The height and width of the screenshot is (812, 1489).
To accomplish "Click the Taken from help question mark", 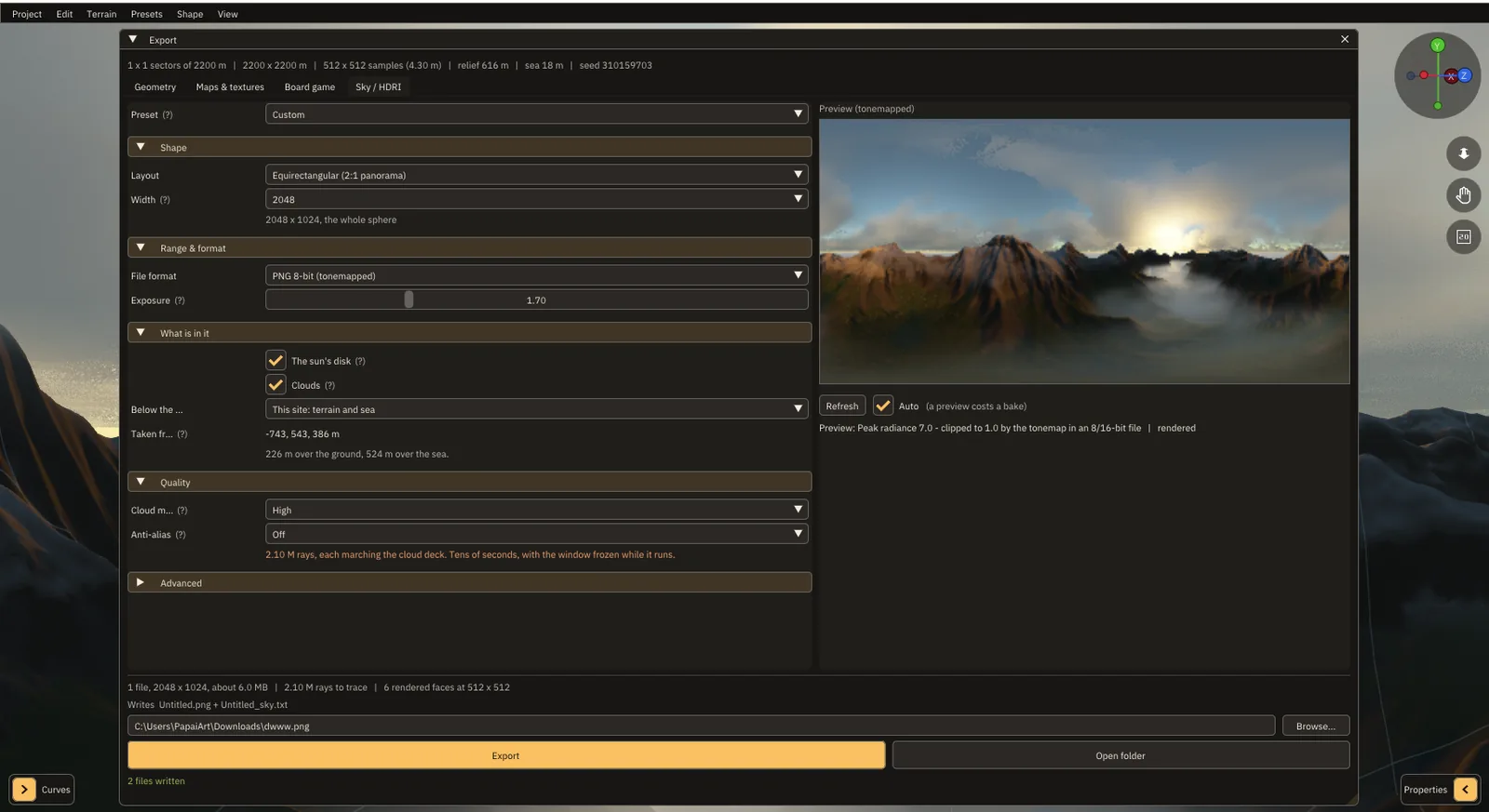I will click(182, 434).
